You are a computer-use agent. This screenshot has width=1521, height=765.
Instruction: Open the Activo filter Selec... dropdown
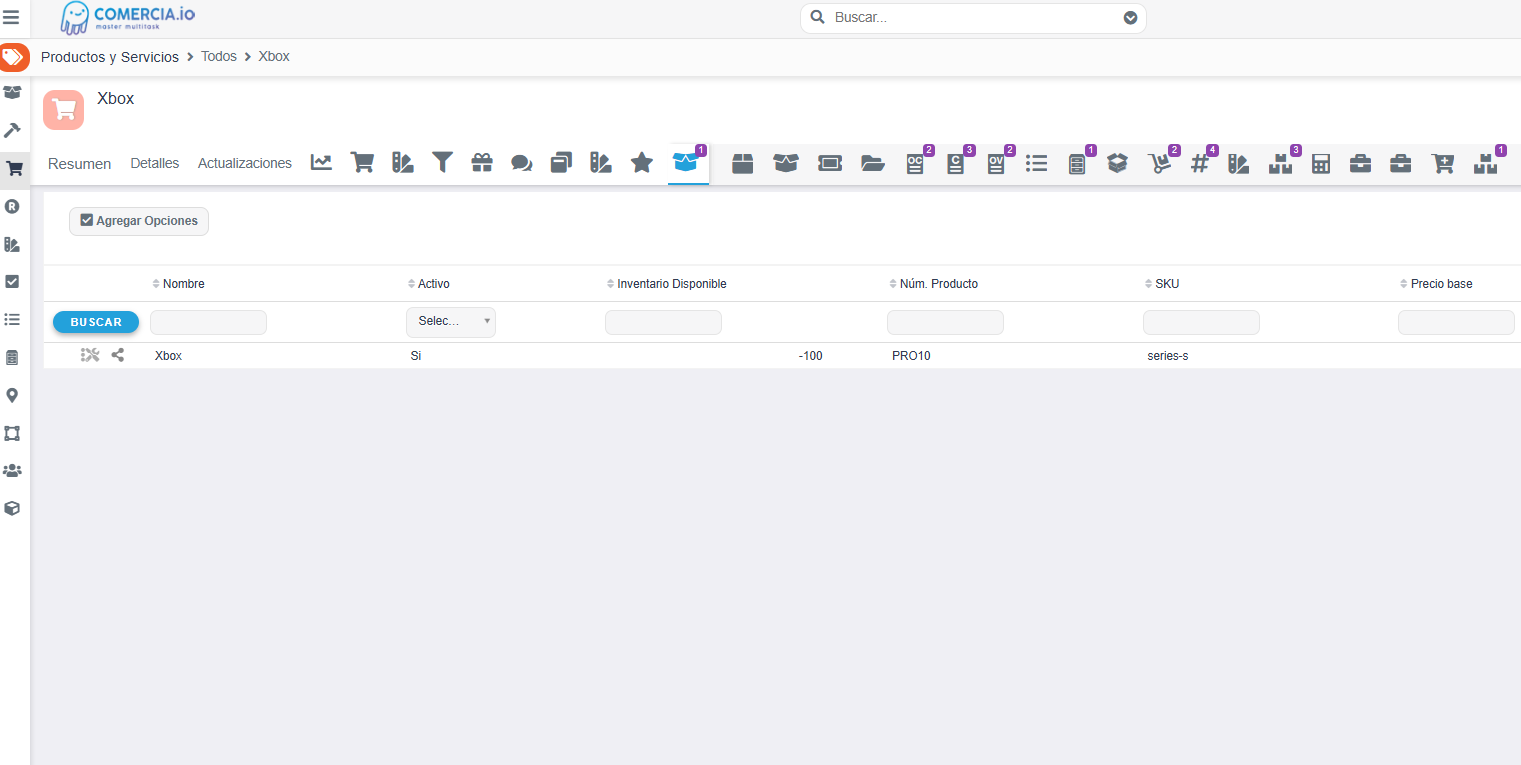[451, 322]
